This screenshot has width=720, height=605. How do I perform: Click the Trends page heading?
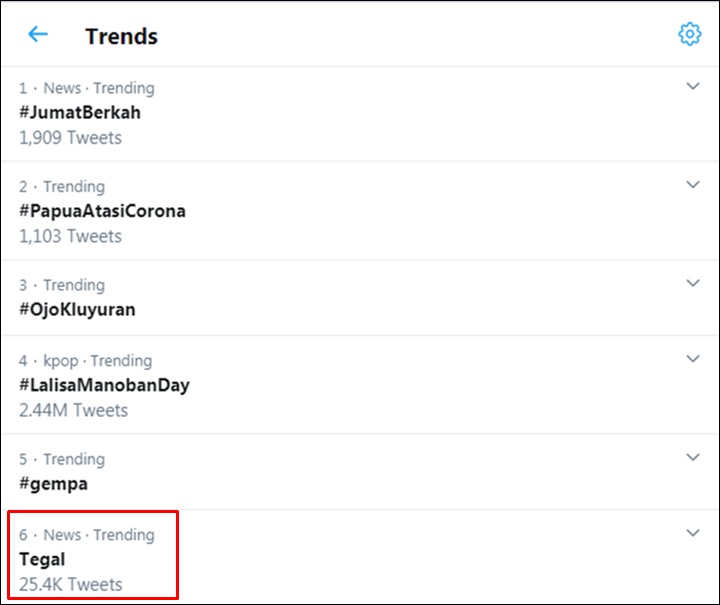tap(122, 36)
